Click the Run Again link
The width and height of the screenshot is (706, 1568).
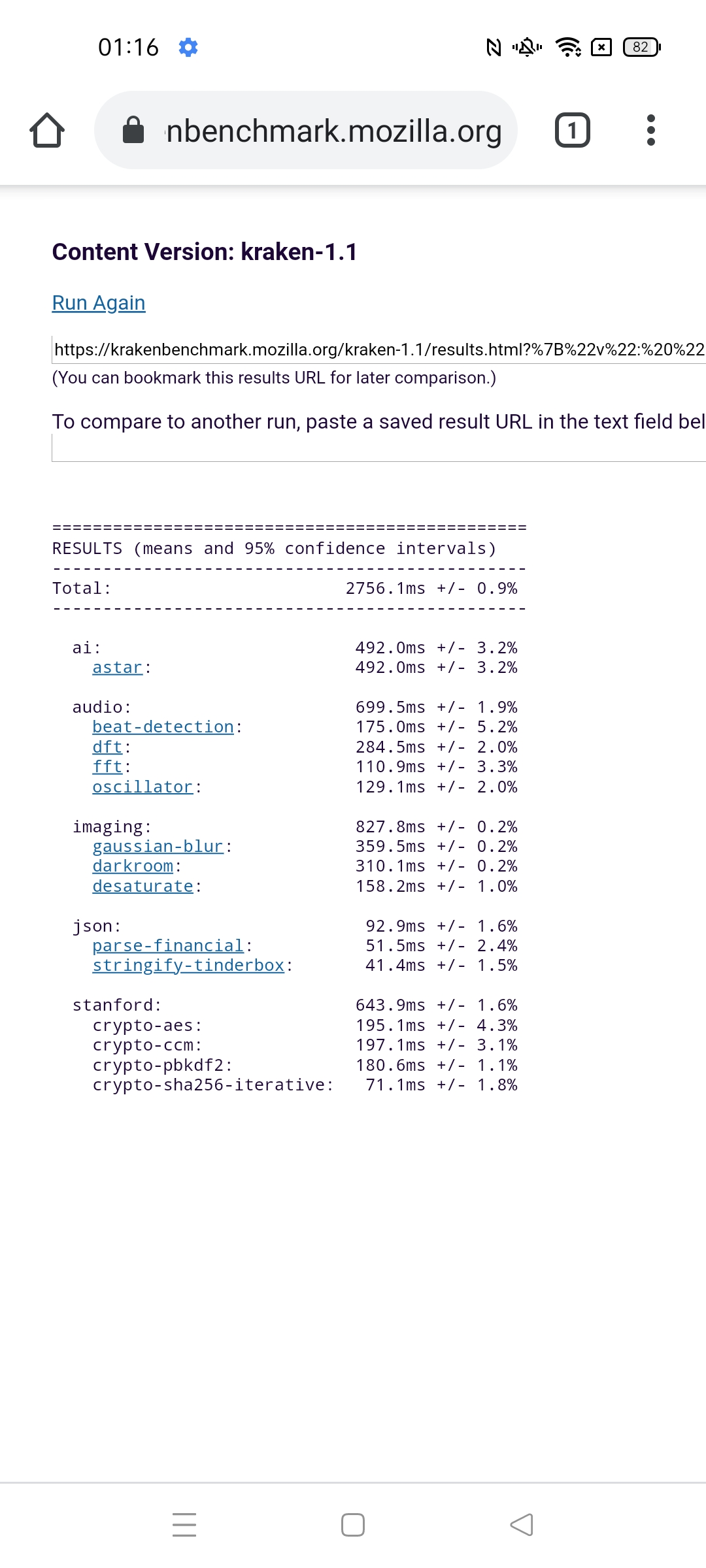(99, 303)
